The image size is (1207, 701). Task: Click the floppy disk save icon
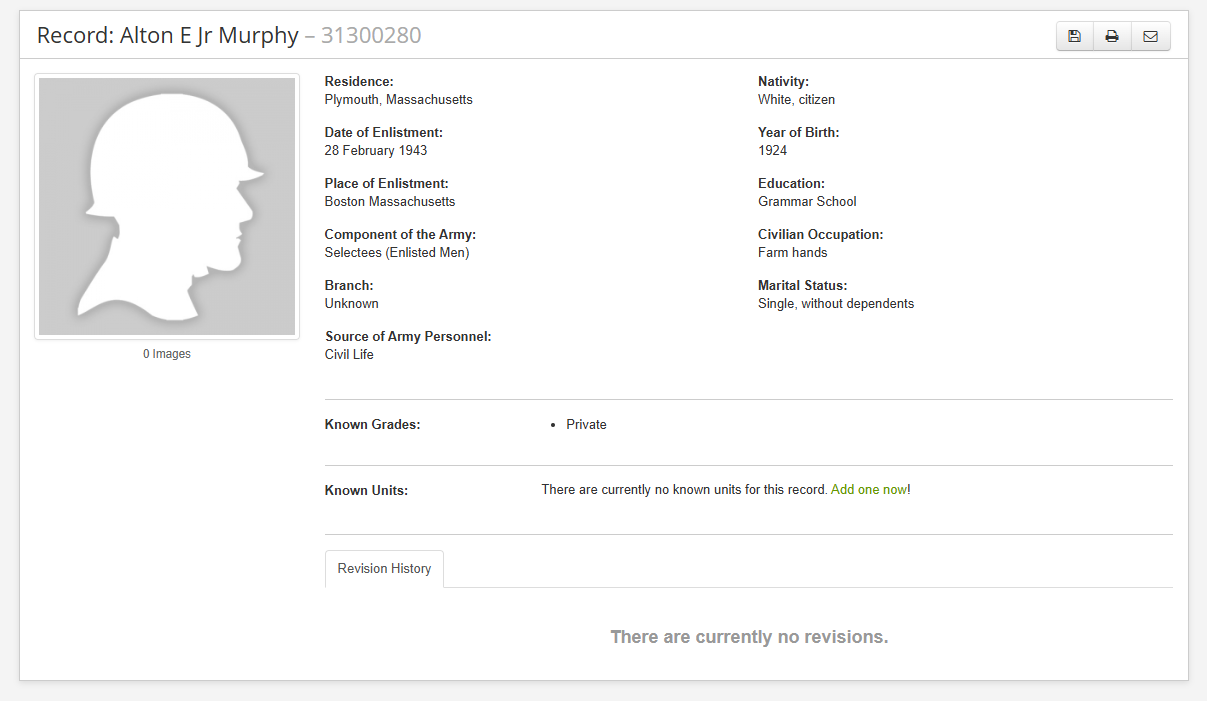(1074, 37)
